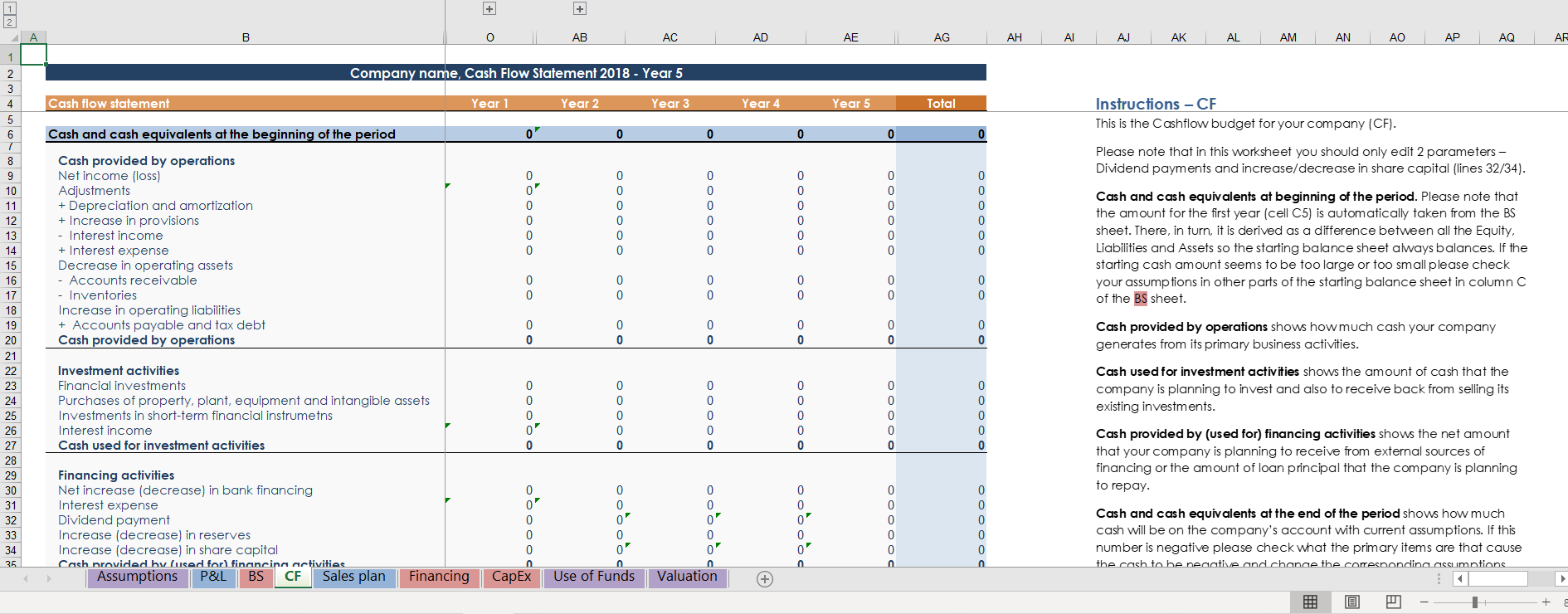Viewport: 1568px width, 614px height.
Task: Select column AK header
Action: [1178, 37]
